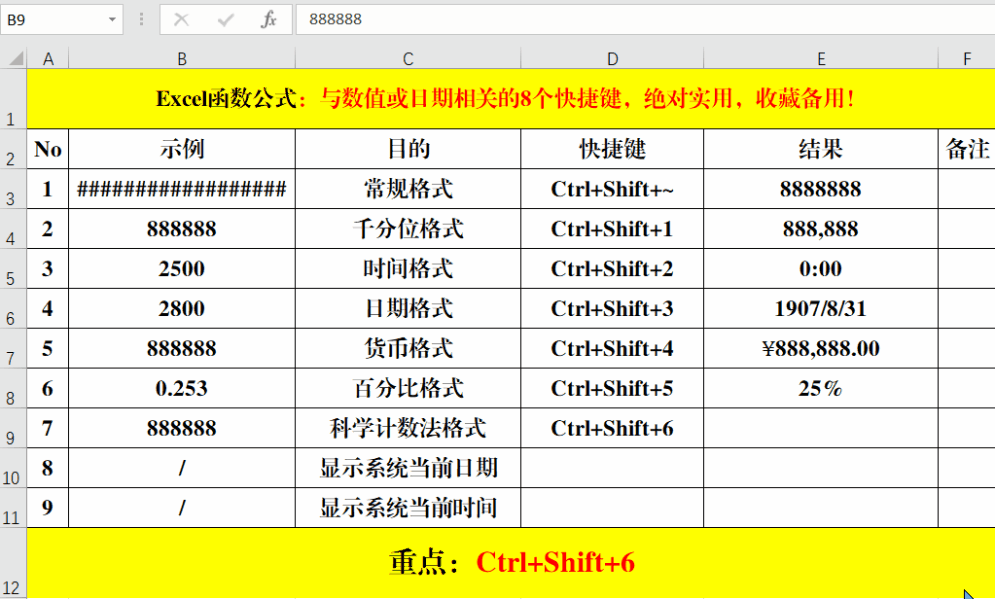Click the Cancel (X) formula bar icon

pos(181,20)
